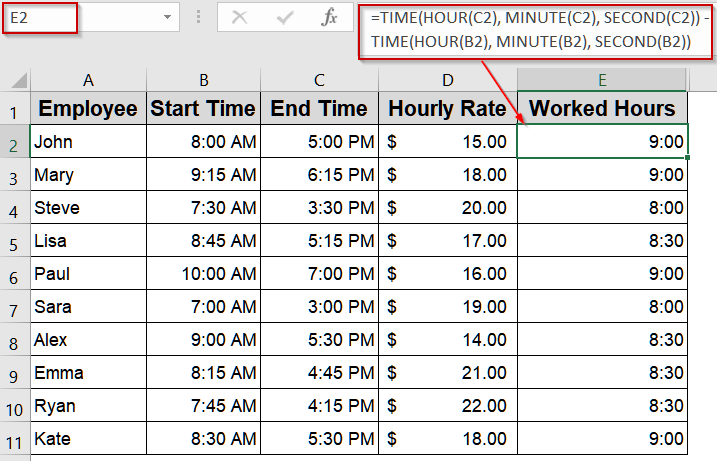717x461 pixels.
Task: Select the cell containing 'Lisa'
Action: coord(88,240)
